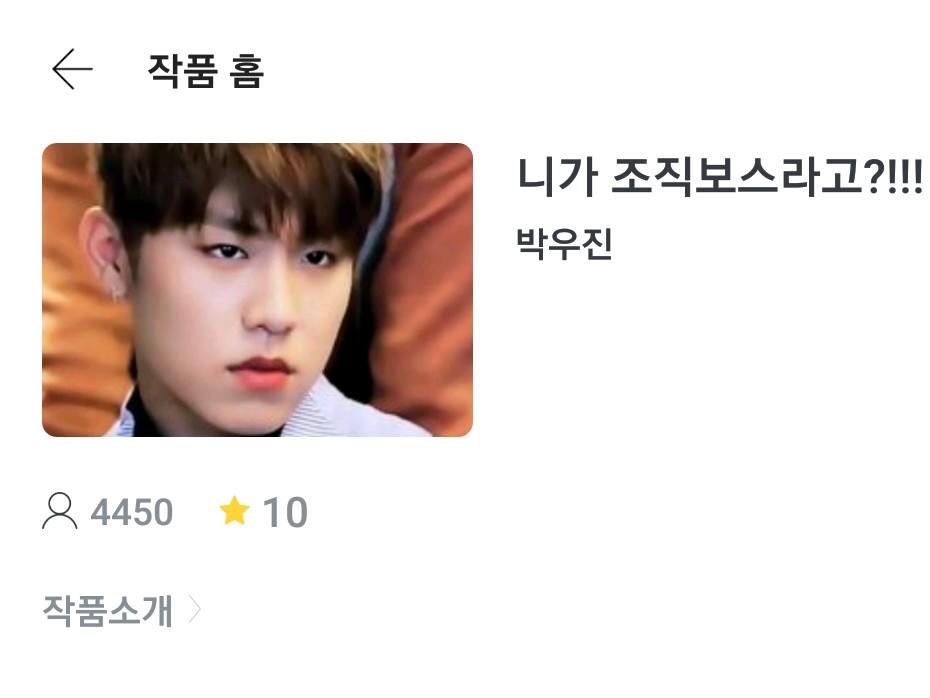The width and height of the screenshot is (930, 698).
Task: Select the rounded cover photo
Action: click(x=257, y=290)
